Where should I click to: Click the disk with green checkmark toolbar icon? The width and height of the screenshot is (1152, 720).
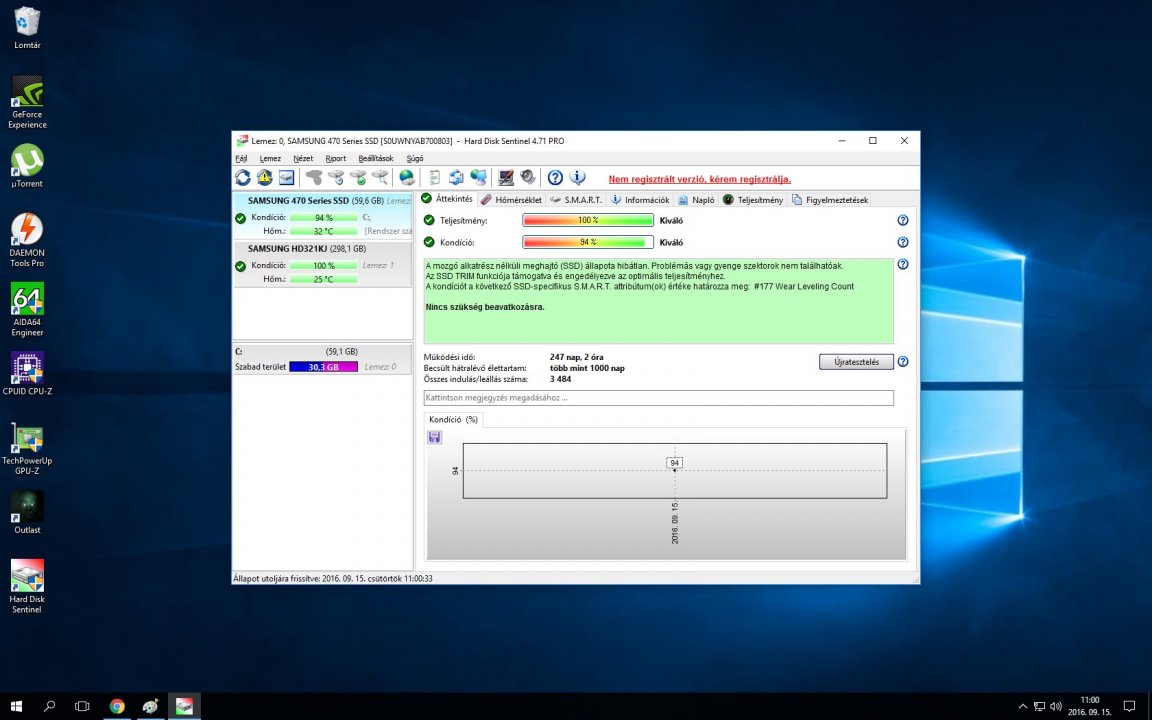358,177
